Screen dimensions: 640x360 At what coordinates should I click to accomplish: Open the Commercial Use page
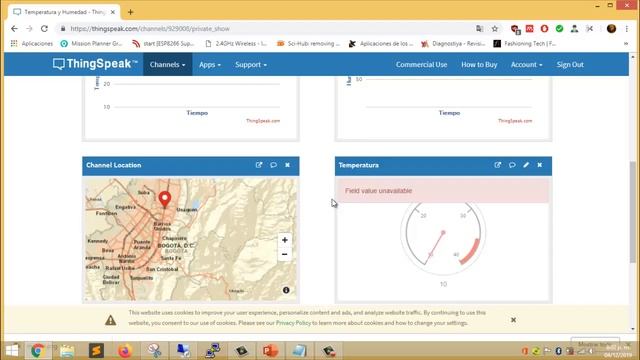(421, 64)
